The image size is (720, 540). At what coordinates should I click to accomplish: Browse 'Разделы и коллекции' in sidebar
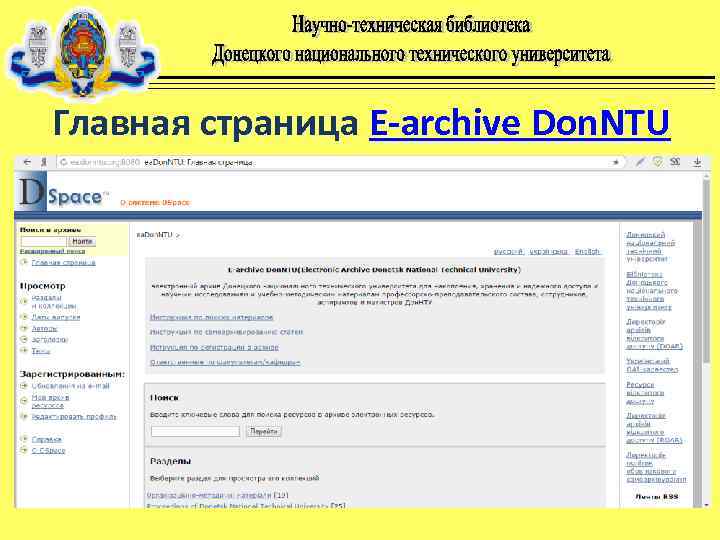click(53, 302)
